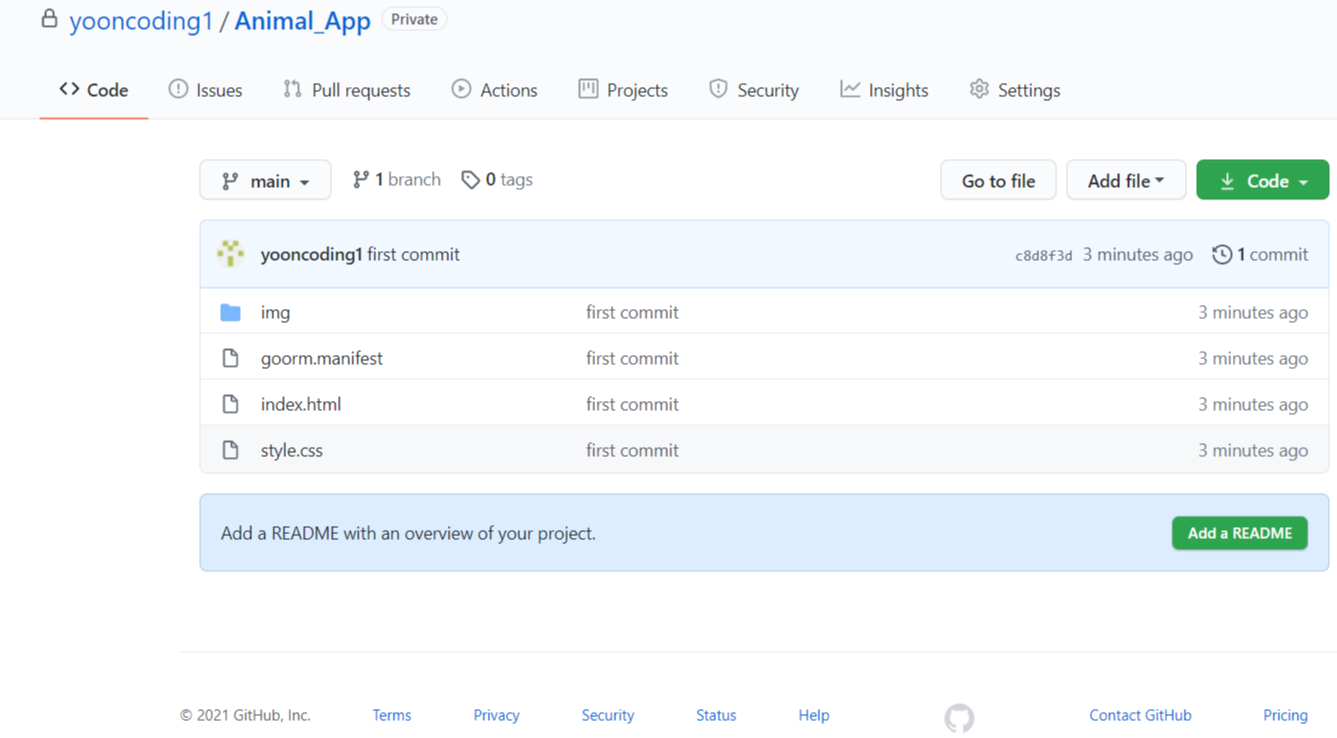1337x738 pixels.
Task: Click the Actions tab play icon
Action: (x=461, y=89)
